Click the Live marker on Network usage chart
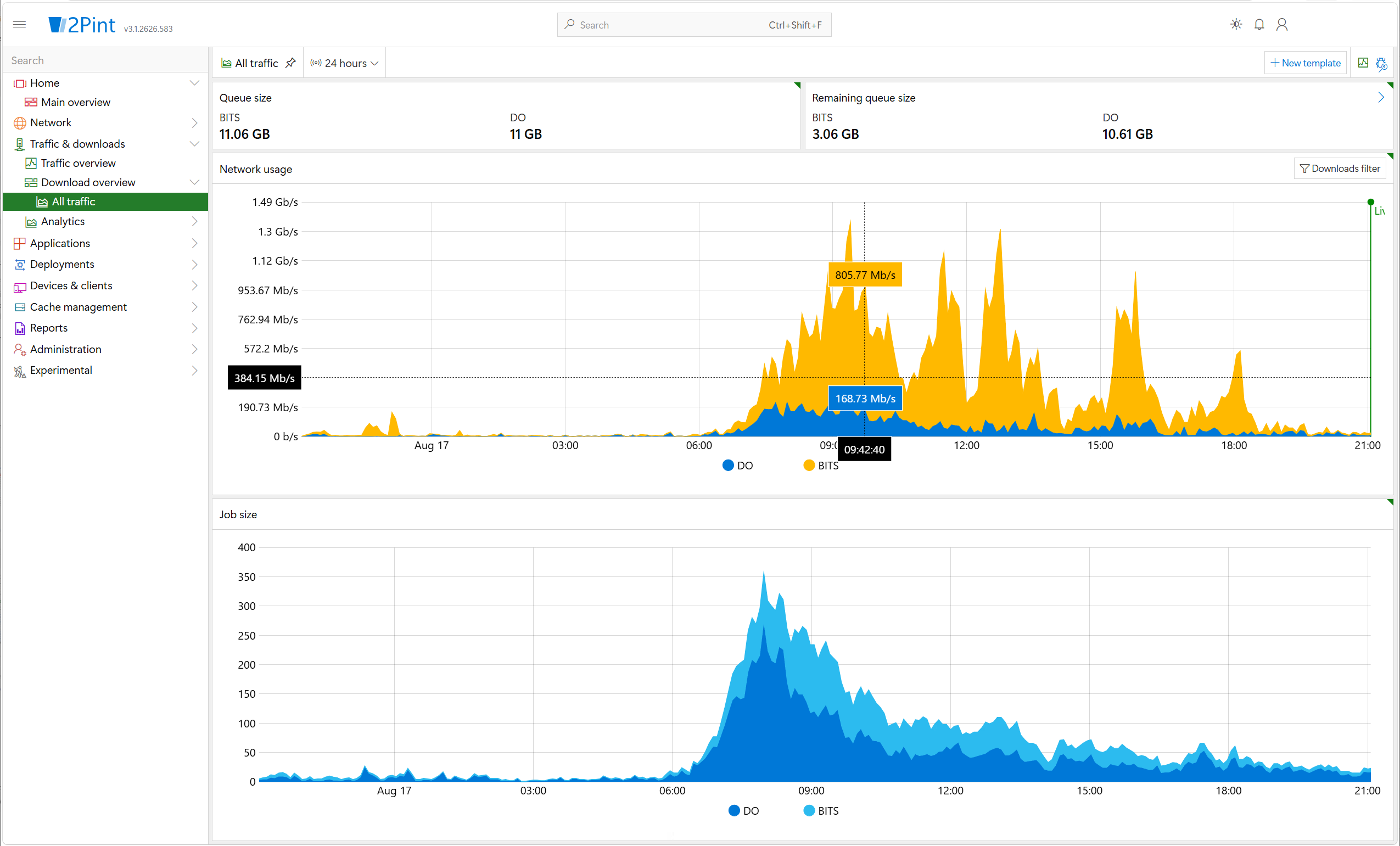 point(1370,201)
